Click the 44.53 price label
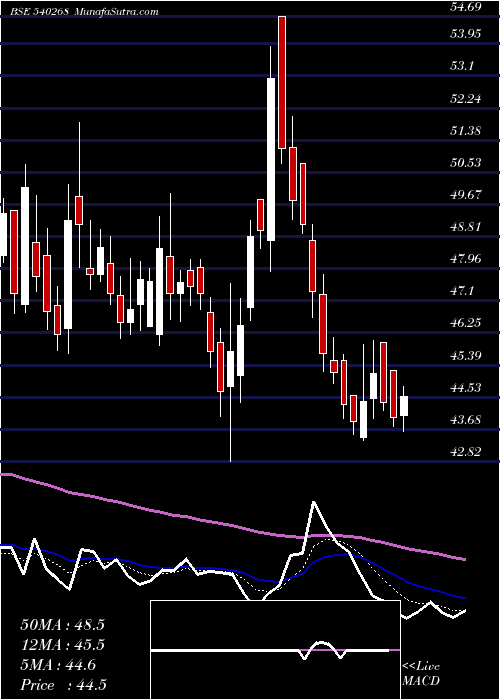This screenshot has width=500, height=700. (x=467, y=388)
